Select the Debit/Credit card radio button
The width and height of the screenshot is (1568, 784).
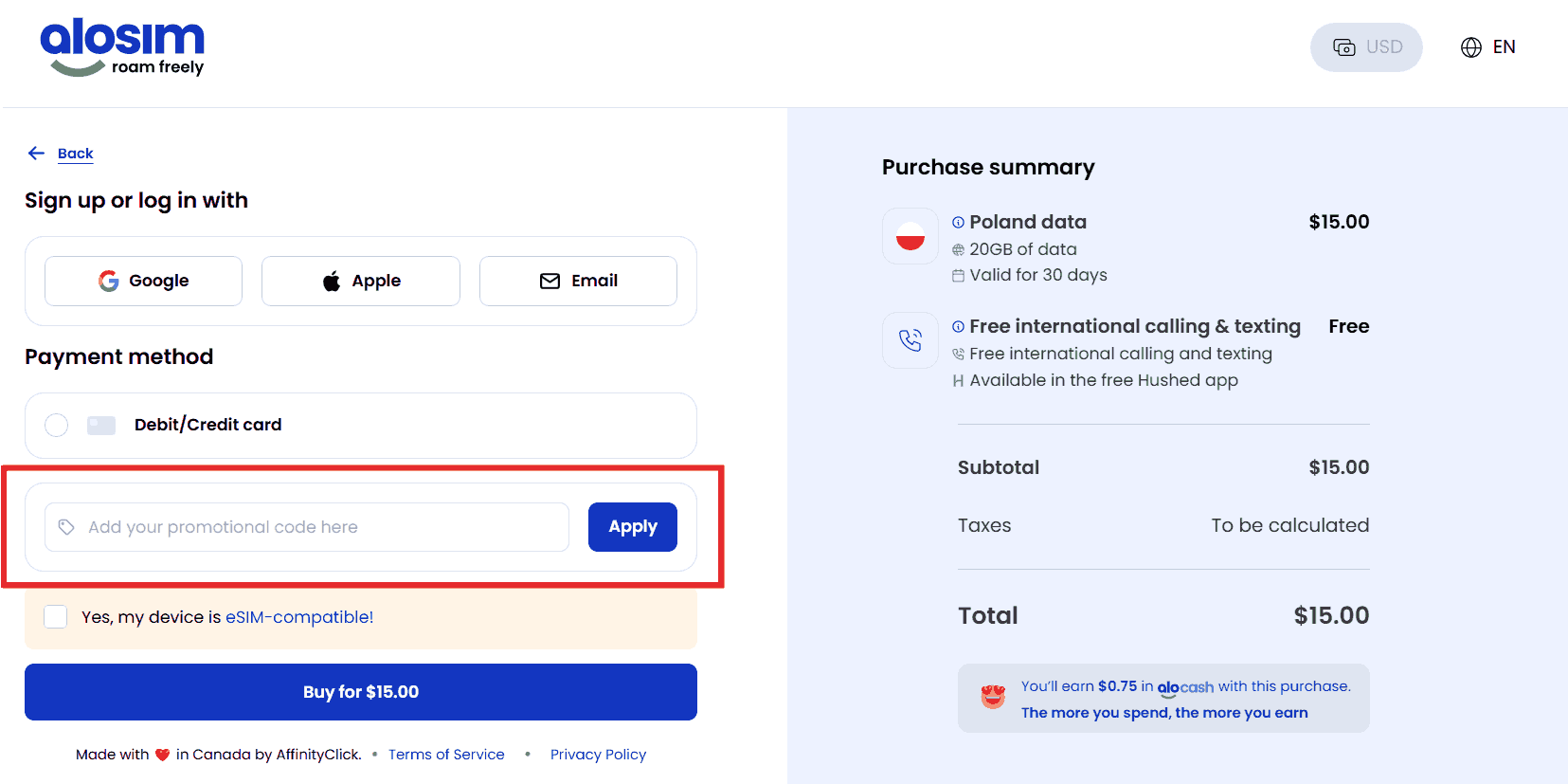click(57, 426)
